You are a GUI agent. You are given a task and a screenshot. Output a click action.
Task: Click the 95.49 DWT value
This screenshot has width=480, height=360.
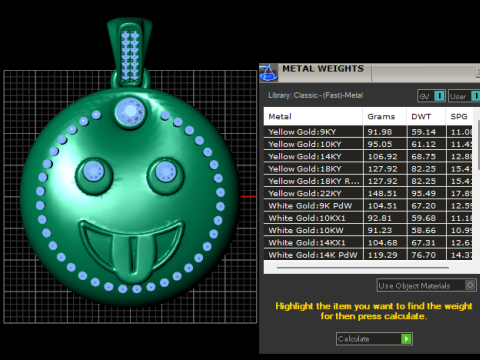pos(423,194)
